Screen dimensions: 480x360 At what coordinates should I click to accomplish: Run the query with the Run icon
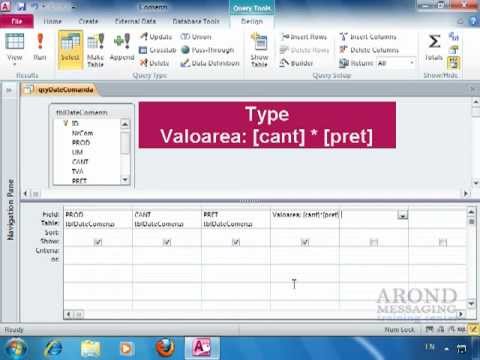40,47
